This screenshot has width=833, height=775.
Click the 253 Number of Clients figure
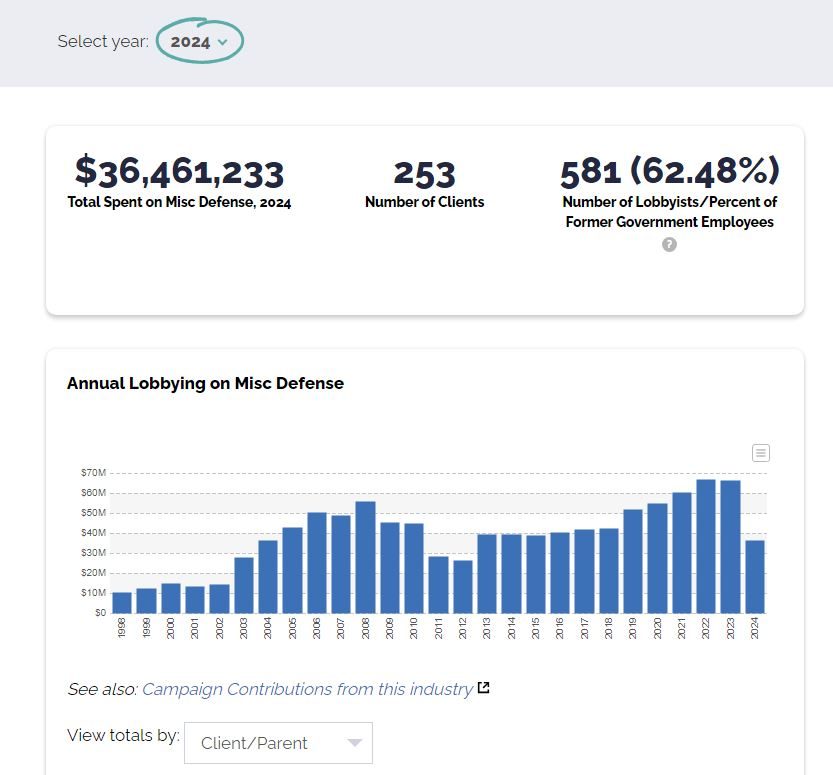tap(424, 173)
